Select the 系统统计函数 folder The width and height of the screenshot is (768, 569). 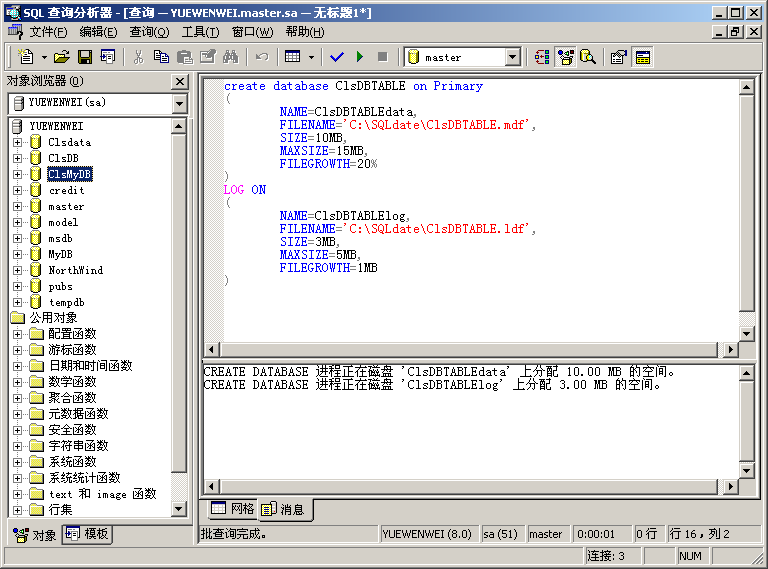[x=84, y=478]
